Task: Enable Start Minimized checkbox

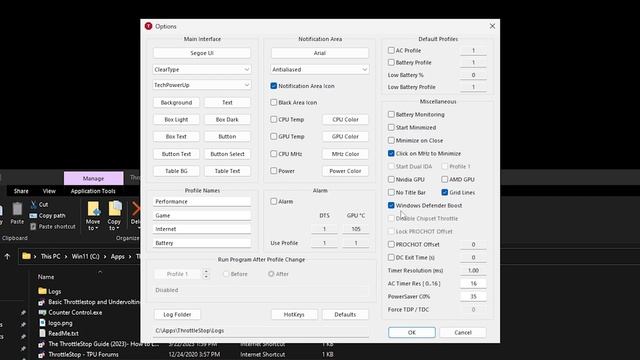Action: point(391,127)
